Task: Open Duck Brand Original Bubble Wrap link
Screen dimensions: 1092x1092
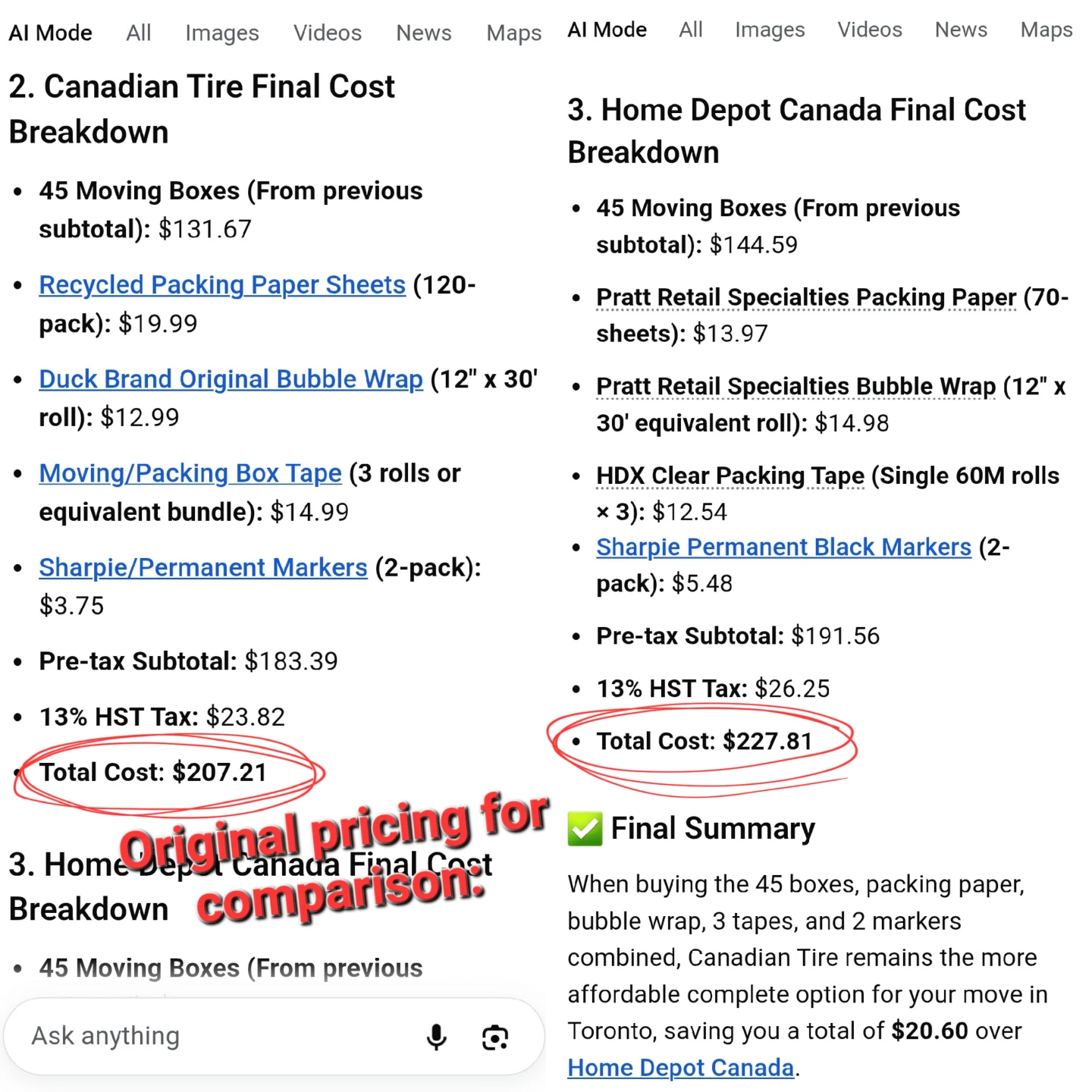Action: pyautogui.click(x=231, y=379)
